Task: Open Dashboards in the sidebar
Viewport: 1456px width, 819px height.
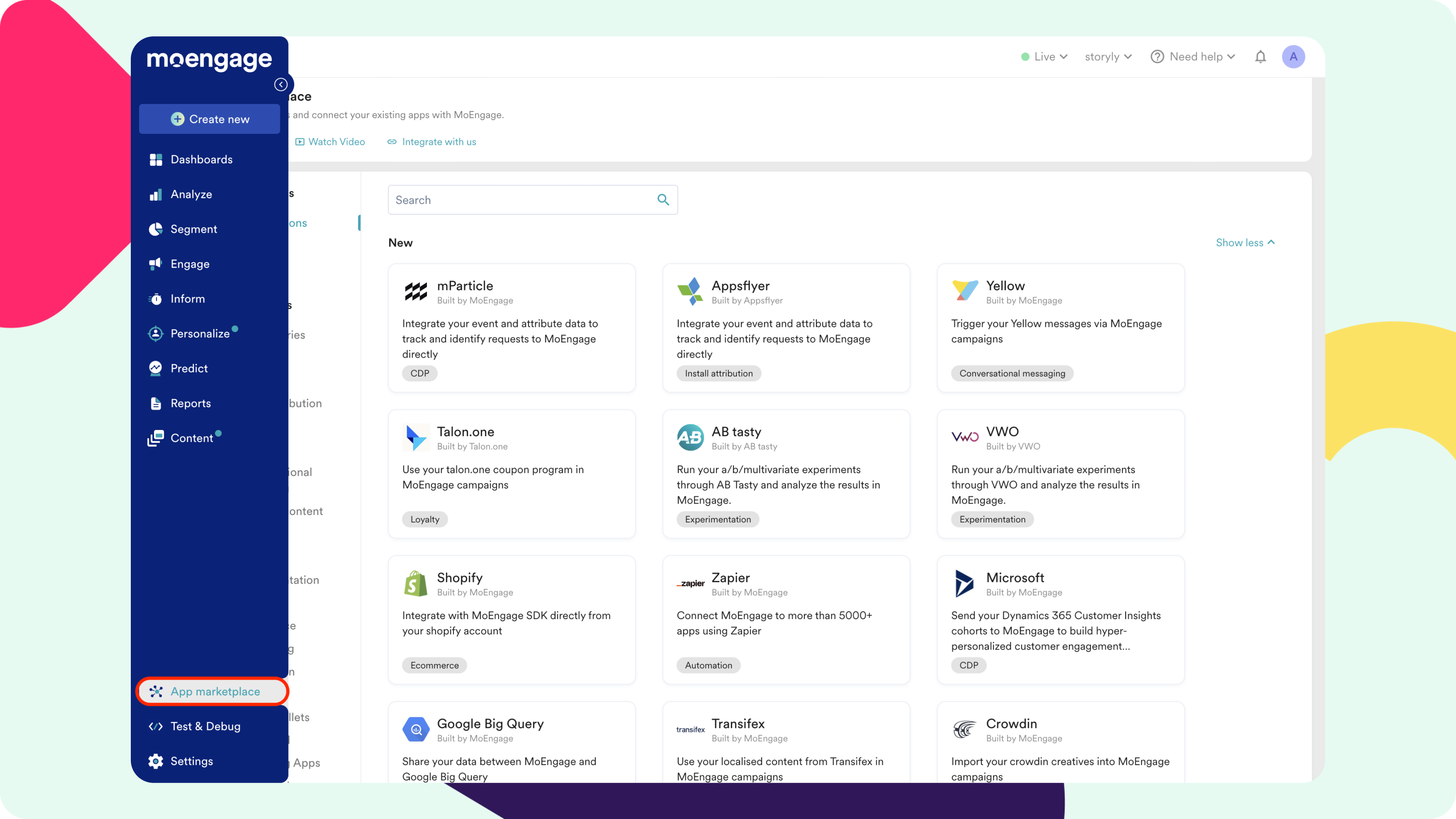Action: tap(201, 159)
